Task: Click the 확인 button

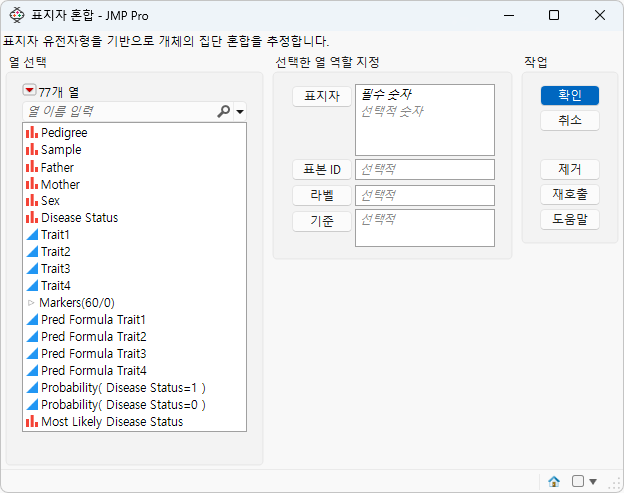Action: point(569,95)
